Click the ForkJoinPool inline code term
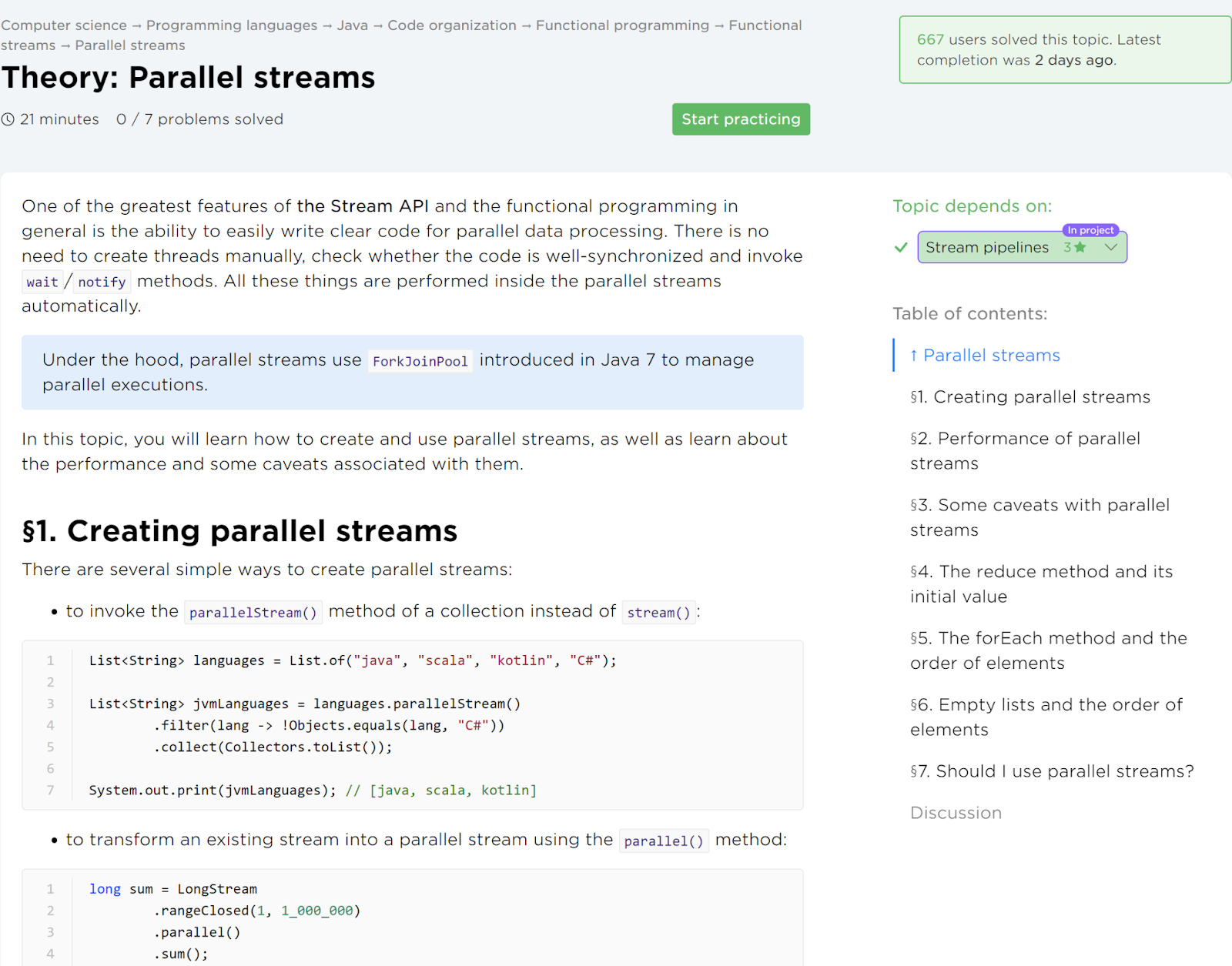This screenshot has width=1232, height=966. tap(420, 361)
